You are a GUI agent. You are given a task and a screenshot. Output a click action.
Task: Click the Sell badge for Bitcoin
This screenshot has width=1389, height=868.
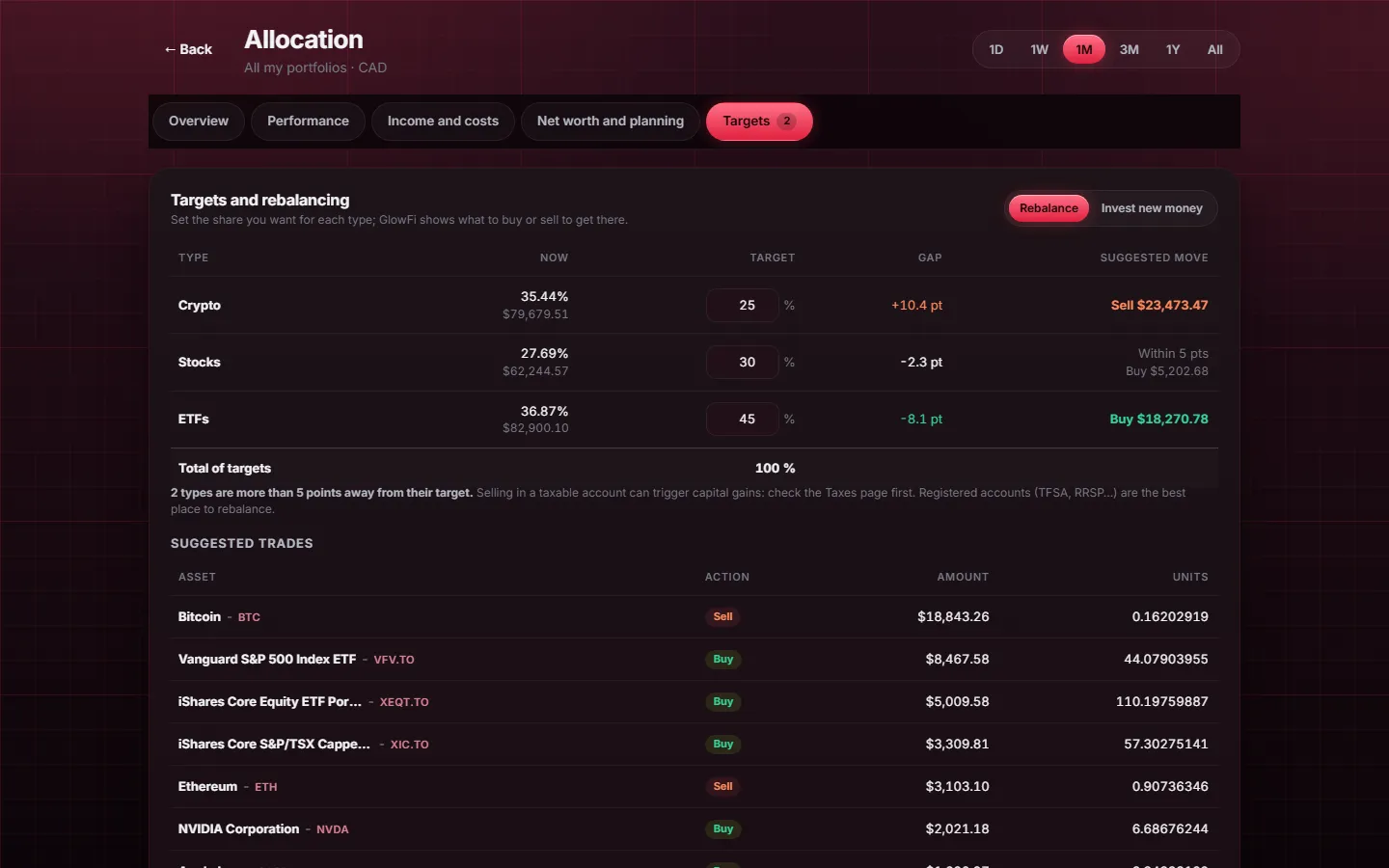(722, 616)
